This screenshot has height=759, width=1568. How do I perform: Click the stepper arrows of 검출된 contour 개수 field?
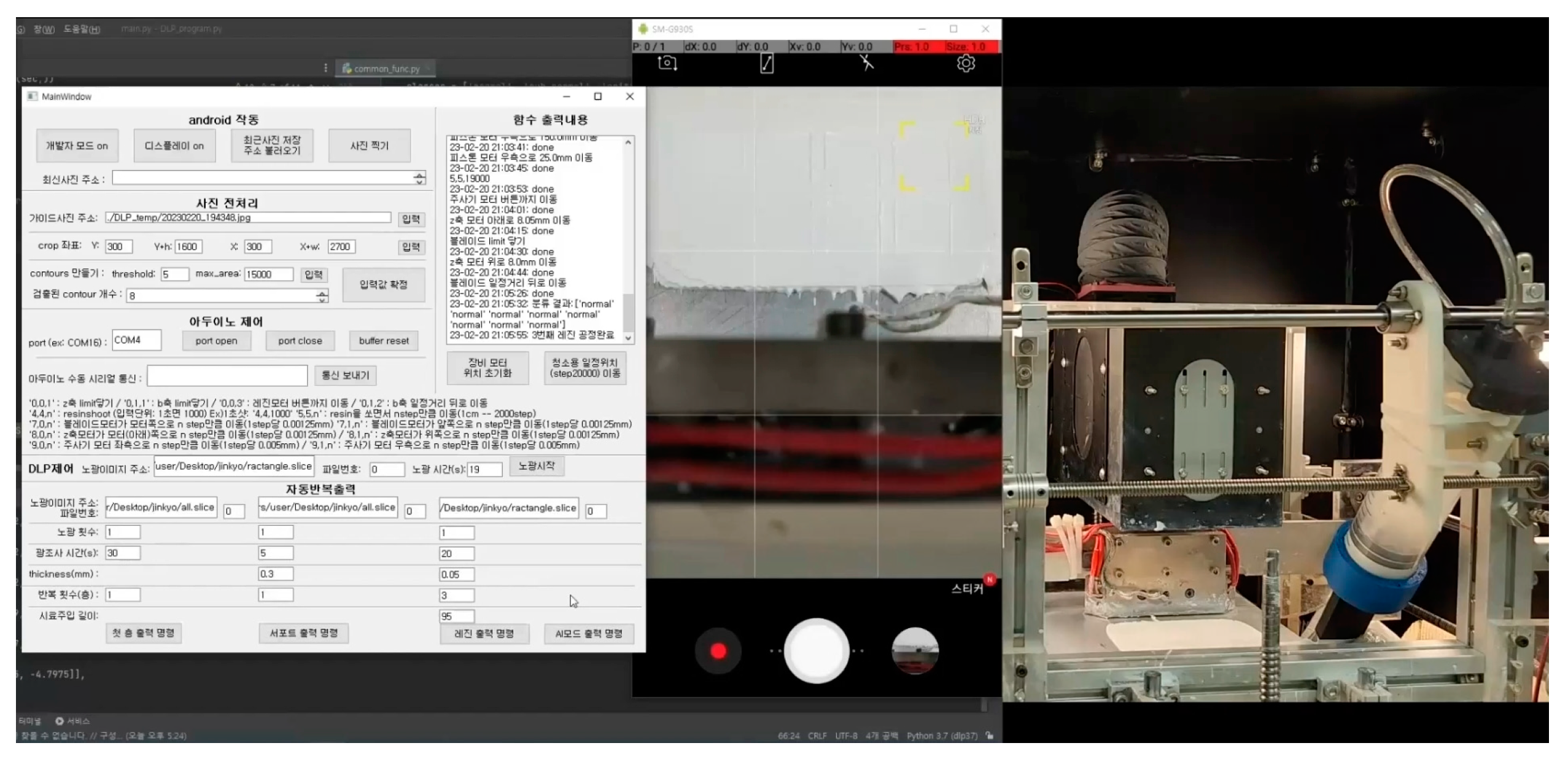pos(322,296)
